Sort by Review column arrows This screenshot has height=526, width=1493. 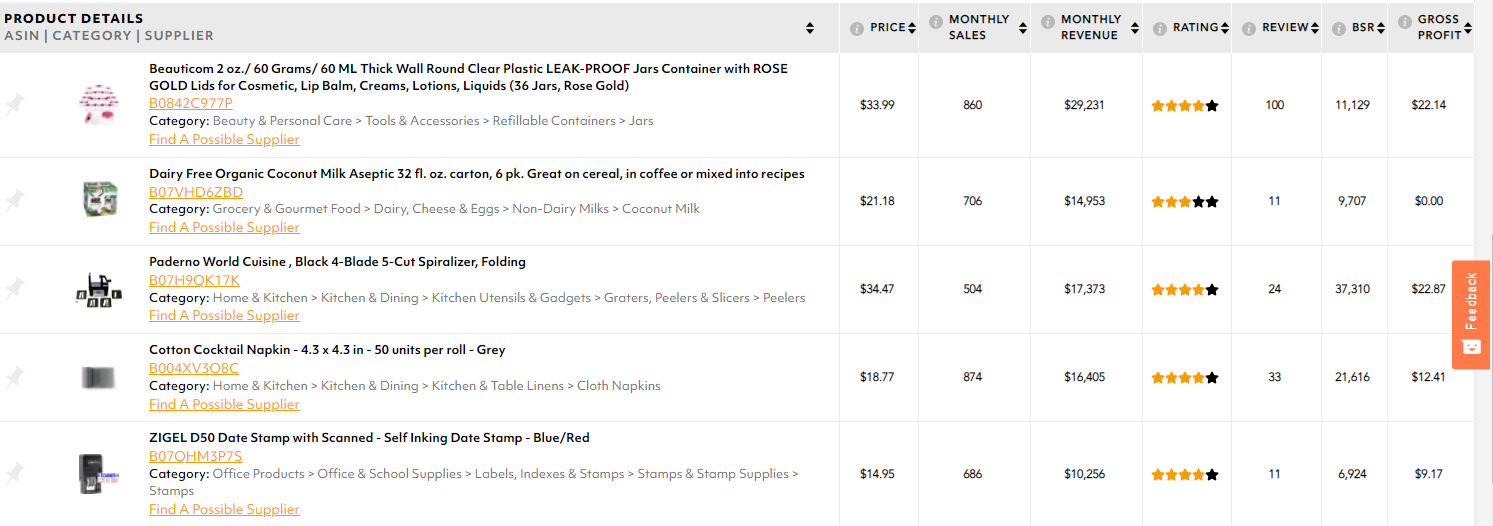coord(1315,28)
